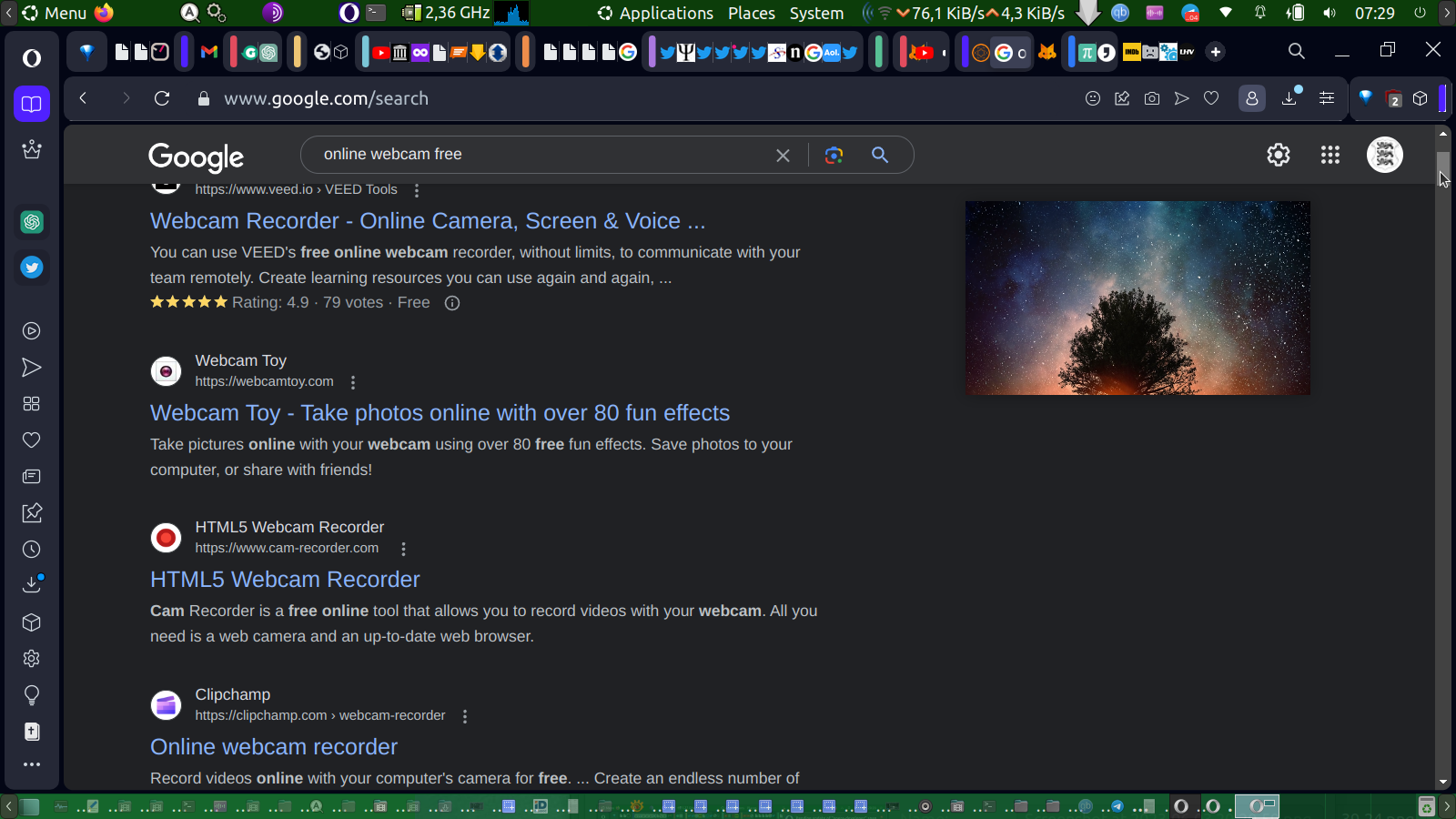Viewport: 1456px width, 819px height.
Task: Open Downloads in the Opera sidebar
Action: pos(32,584)
